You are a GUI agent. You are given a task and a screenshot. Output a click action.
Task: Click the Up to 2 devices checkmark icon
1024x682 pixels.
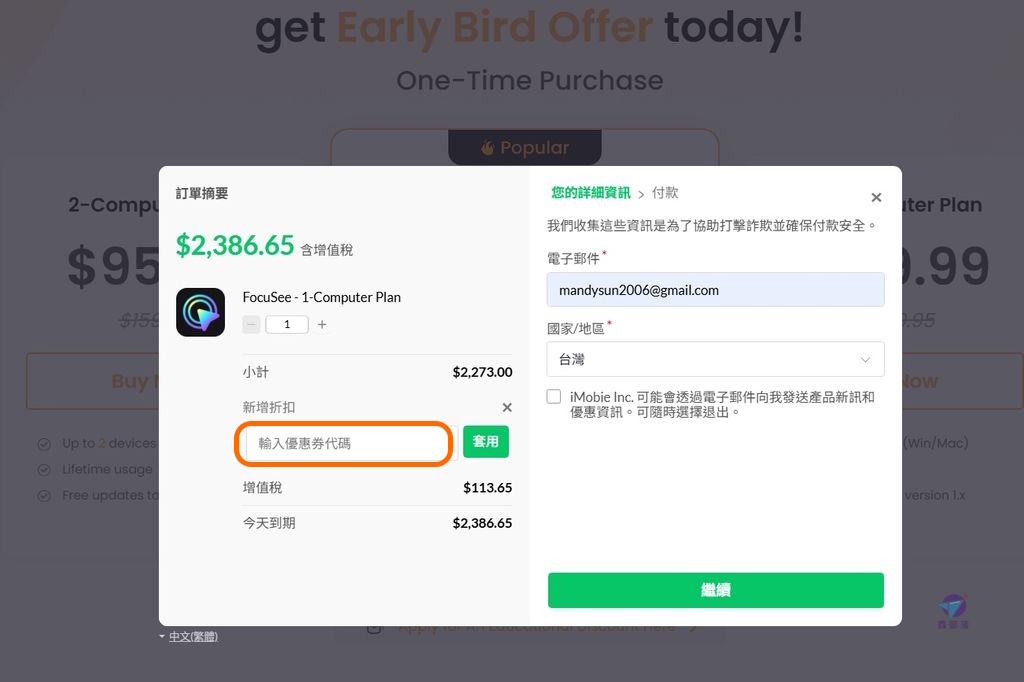tap(44, 444)
